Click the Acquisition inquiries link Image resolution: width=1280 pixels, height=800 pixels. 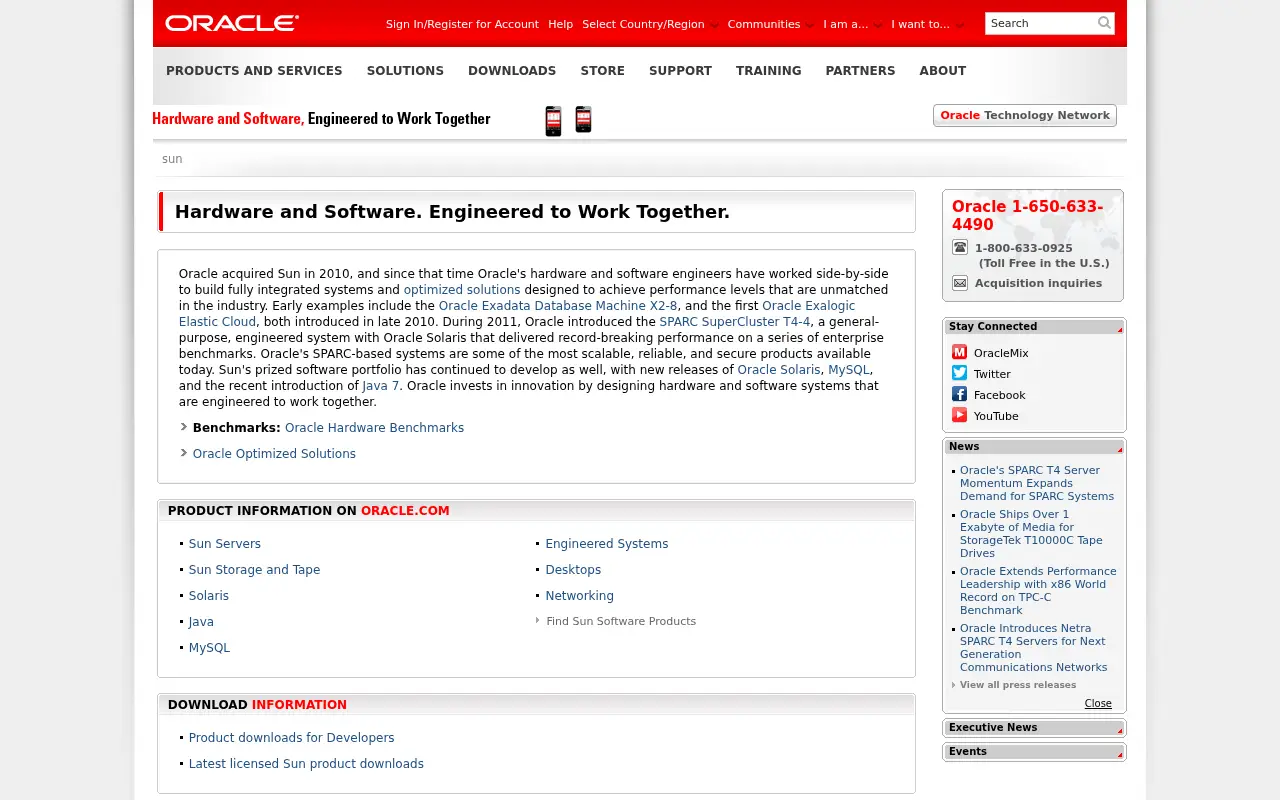[1038, 283]
